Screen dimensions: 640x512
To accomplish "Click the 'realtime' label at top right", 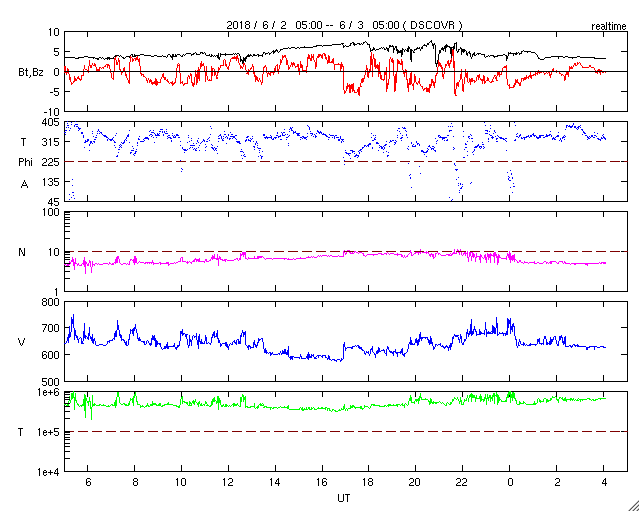I will (609, 27).
